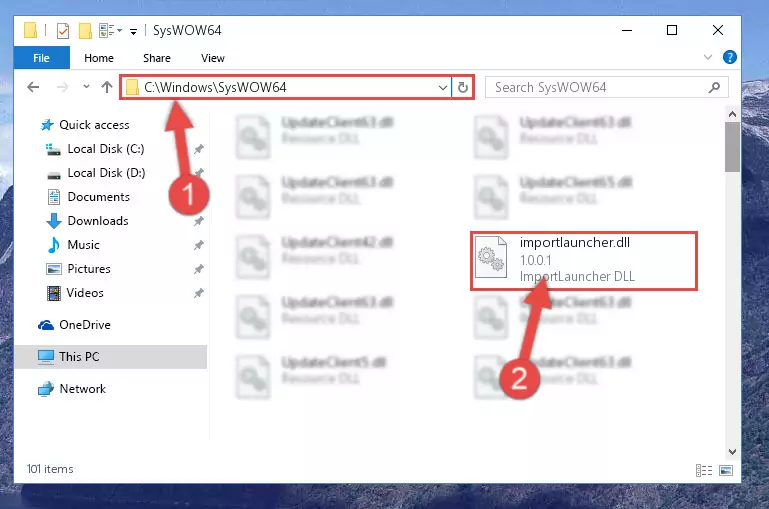Image resolution: width=769 pixels, height=509 pixels.
Task: Click the 101 items status text
Action: click(x=50, y=469)
